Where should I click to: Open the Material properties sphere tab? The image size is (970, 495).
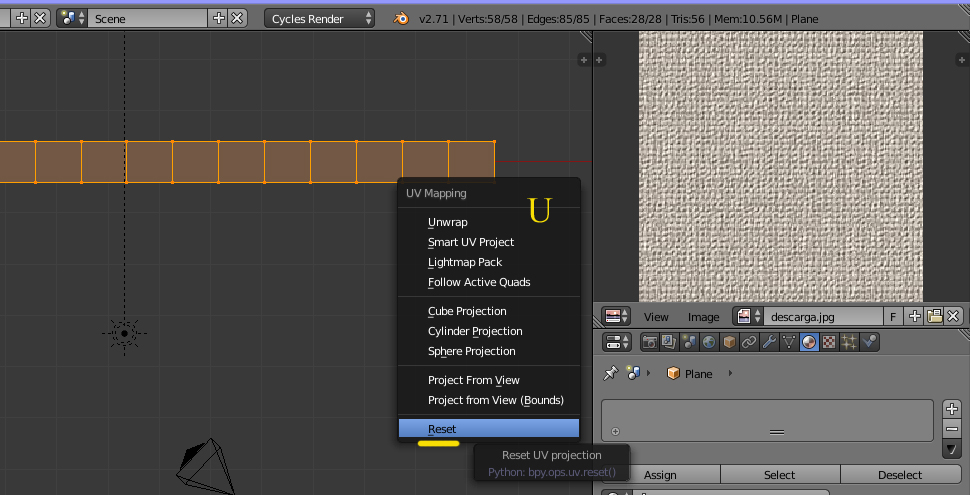pos(809,342)
